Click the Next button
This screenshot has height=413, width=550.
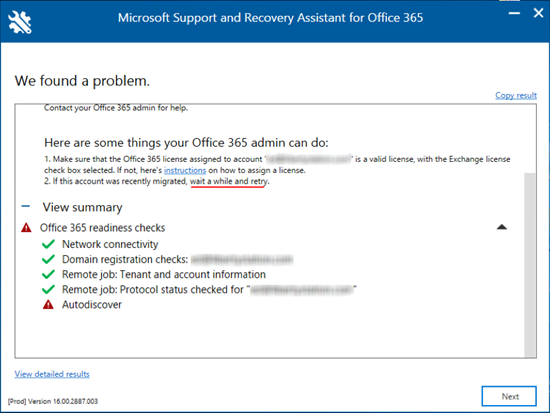pos(509,396)
